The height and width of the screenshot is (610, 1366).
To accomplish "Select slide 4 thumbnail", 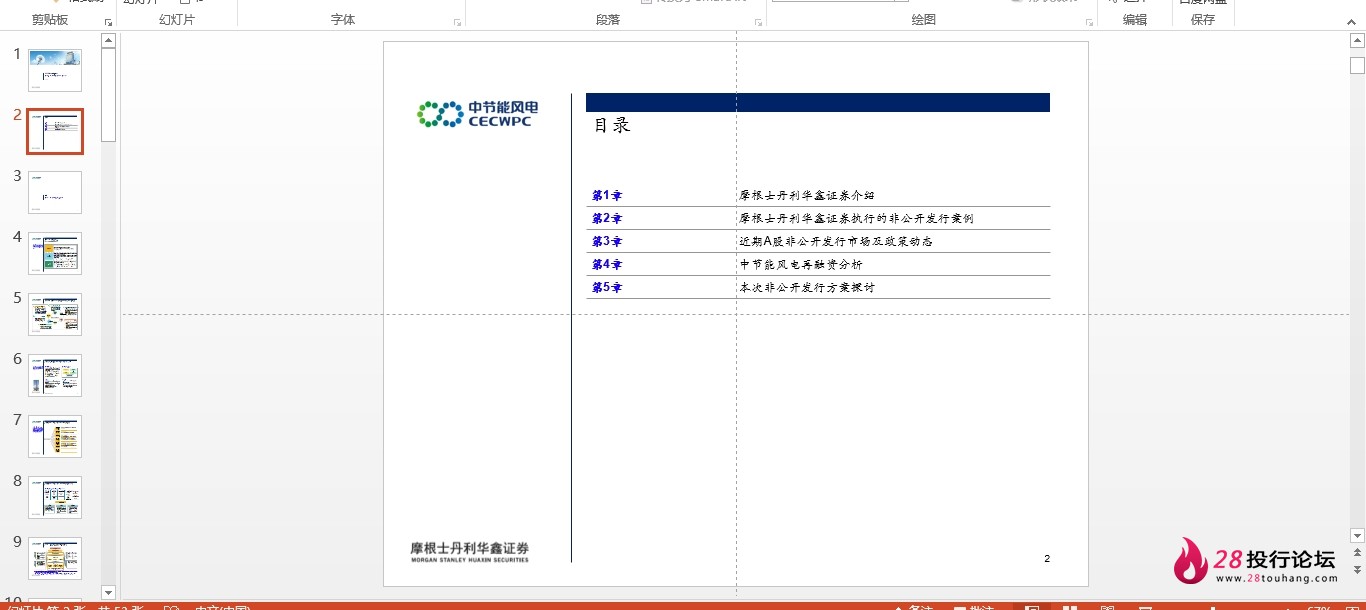I will (x=55, y=253).
